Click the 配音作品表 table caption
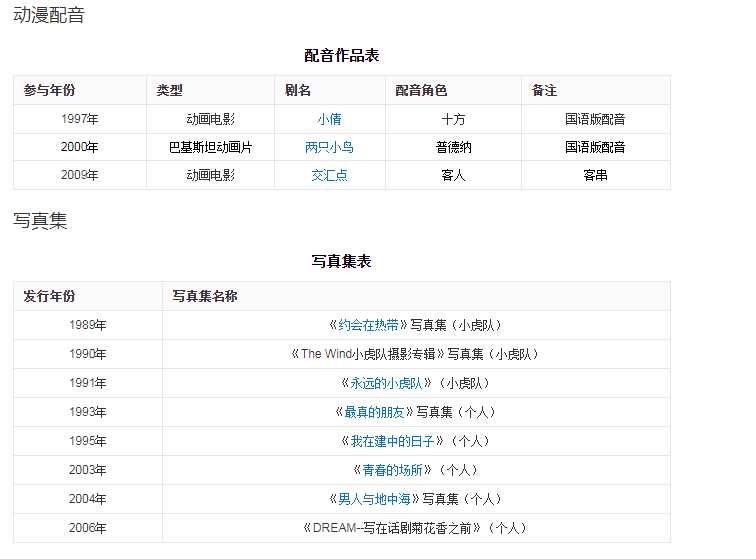756x559 pixels. pyautogui.click(x=342, y=56)
